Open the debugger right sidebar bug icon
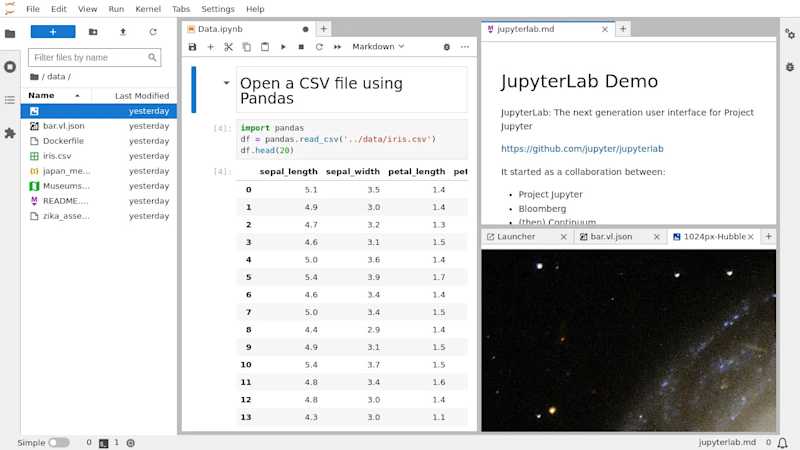800x450 pixels. point(790,67)
